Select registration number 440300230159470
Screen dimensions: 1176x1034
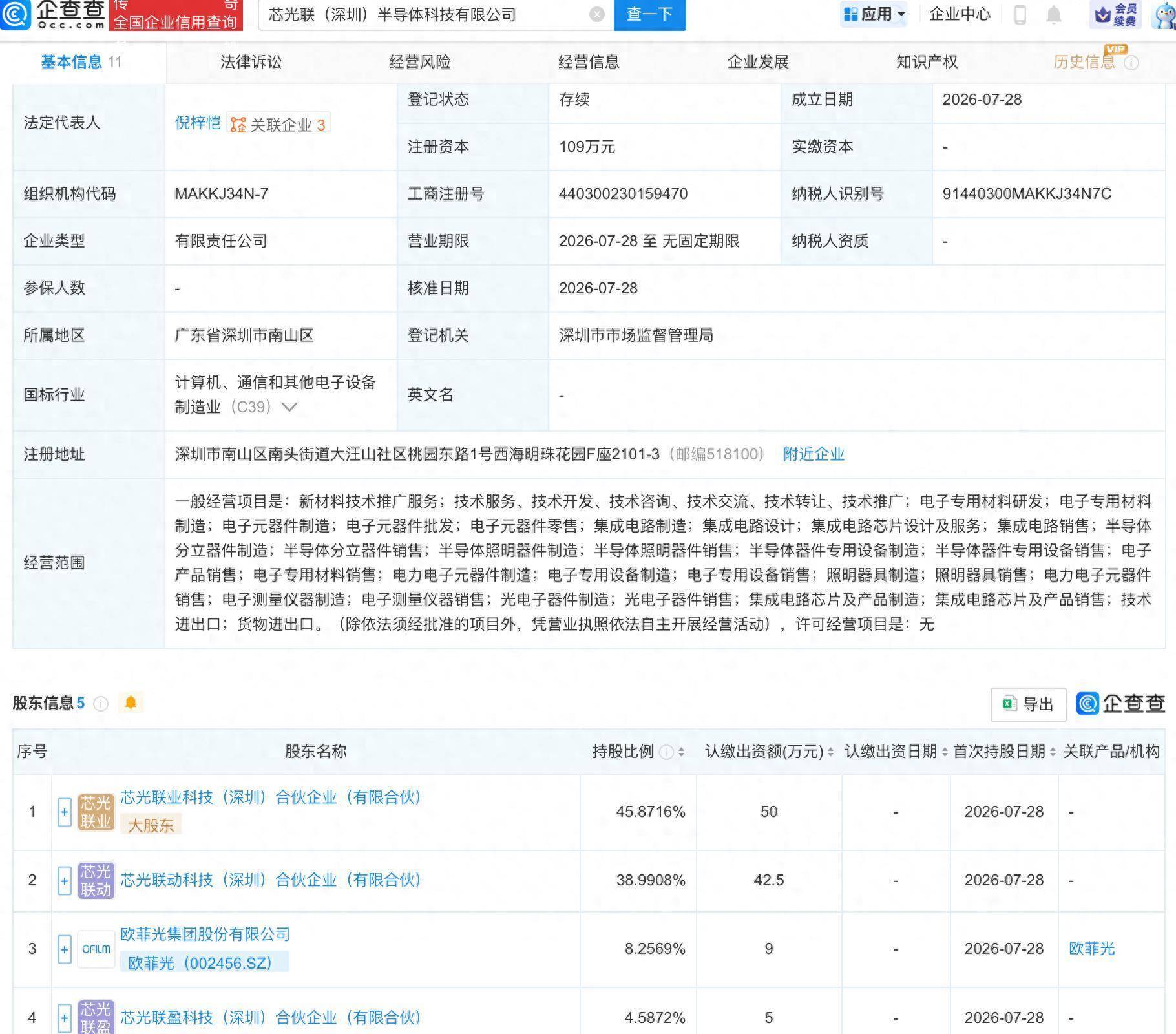tap(623, 194)
